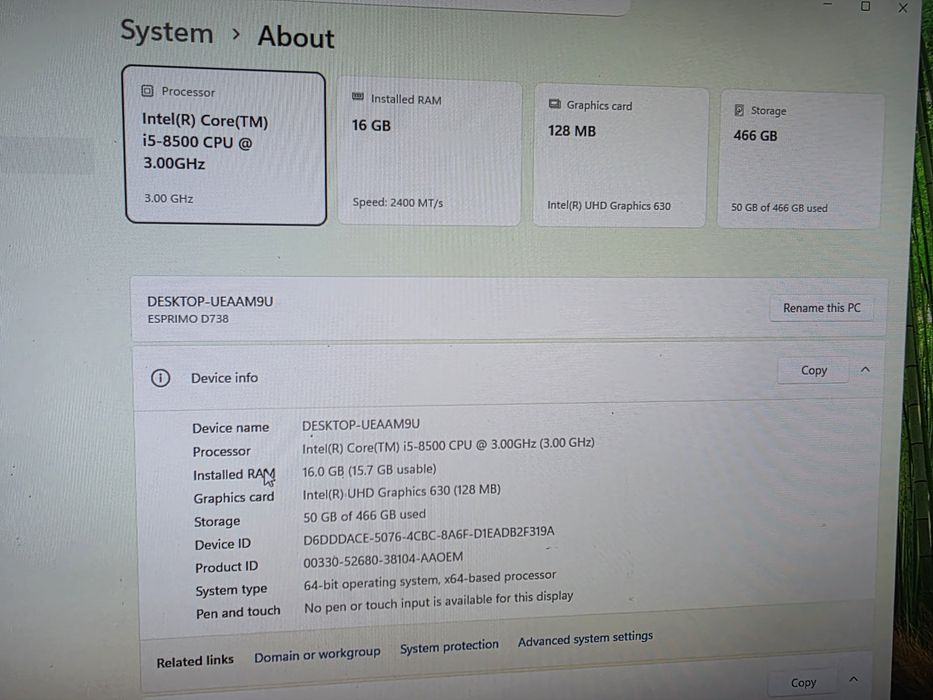
Task: Click the System type row label
Action: (231, 590)
